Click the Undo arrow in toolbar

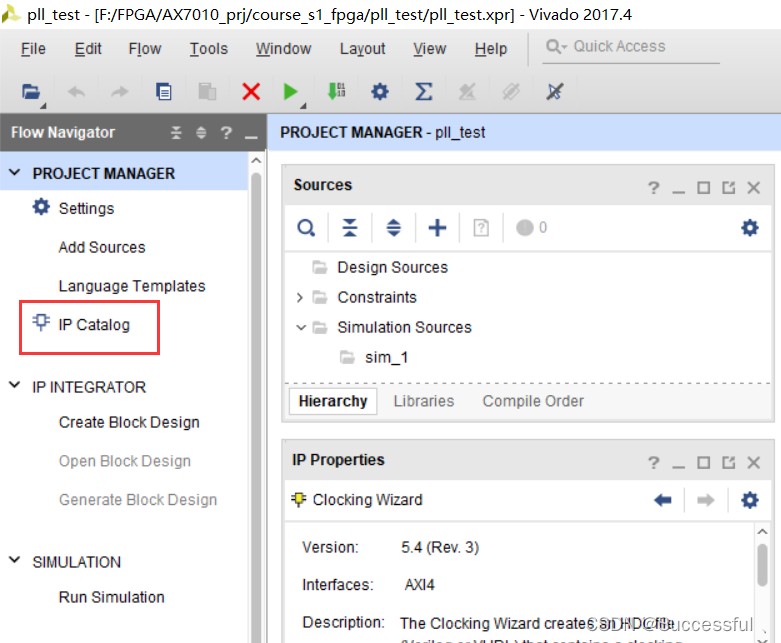click(76, 92)
